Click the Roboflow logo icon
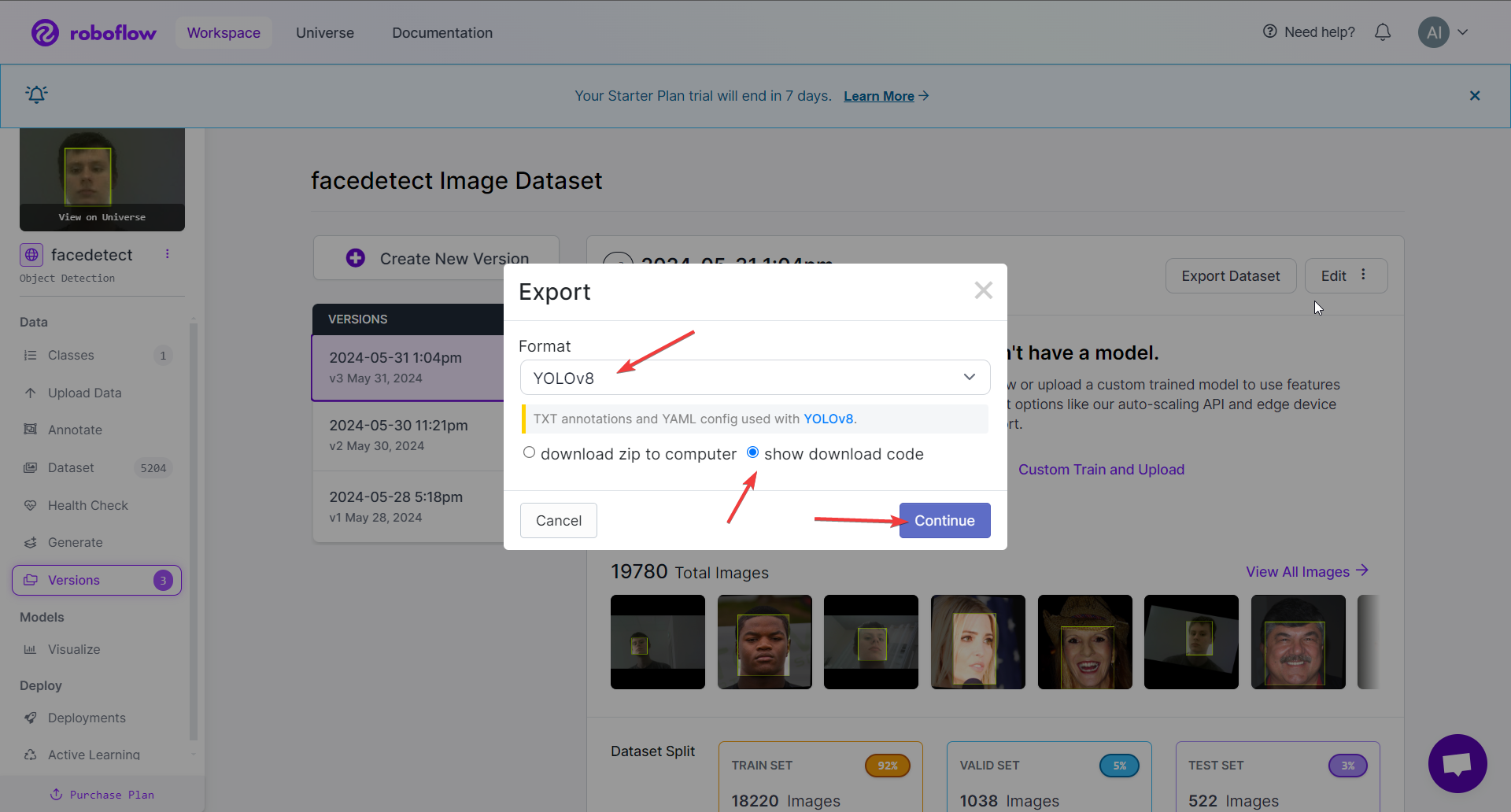This screenshot has width=1511, height=812. click(45, 32)
